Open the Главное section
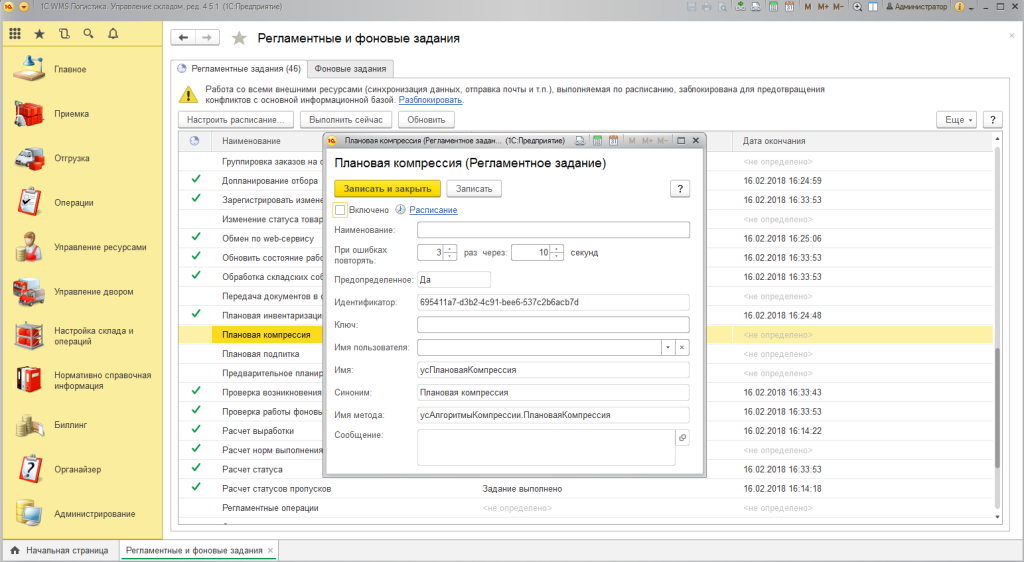Viewport: 1024px width, 562px height. tap(82, 69)
